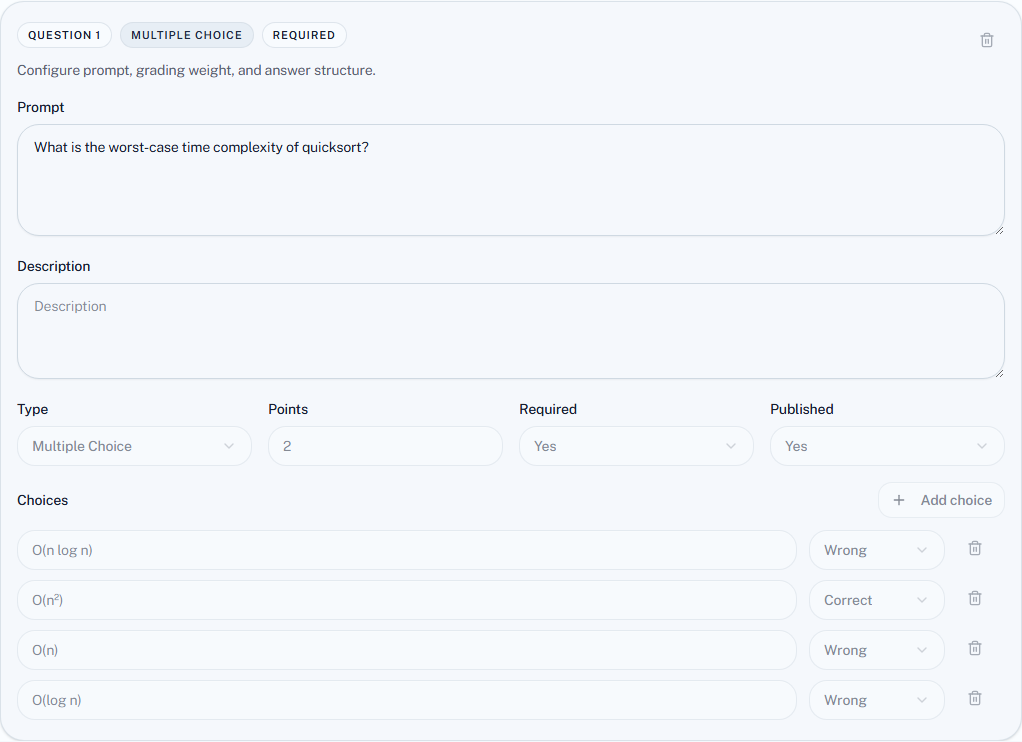The width and height of the screenshot is (1022, 742).
Task: Delete Question 1 using the top trash icon
Action: click(987, 40)
